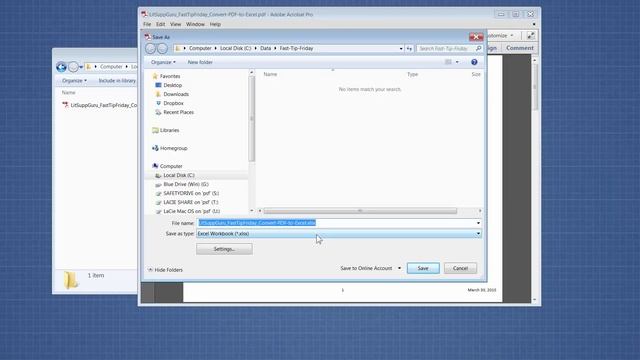Click the Save button in Save As dialog
Image resolution: width=640 pixels, height=360 pixels.
click(x=423, y=268)
